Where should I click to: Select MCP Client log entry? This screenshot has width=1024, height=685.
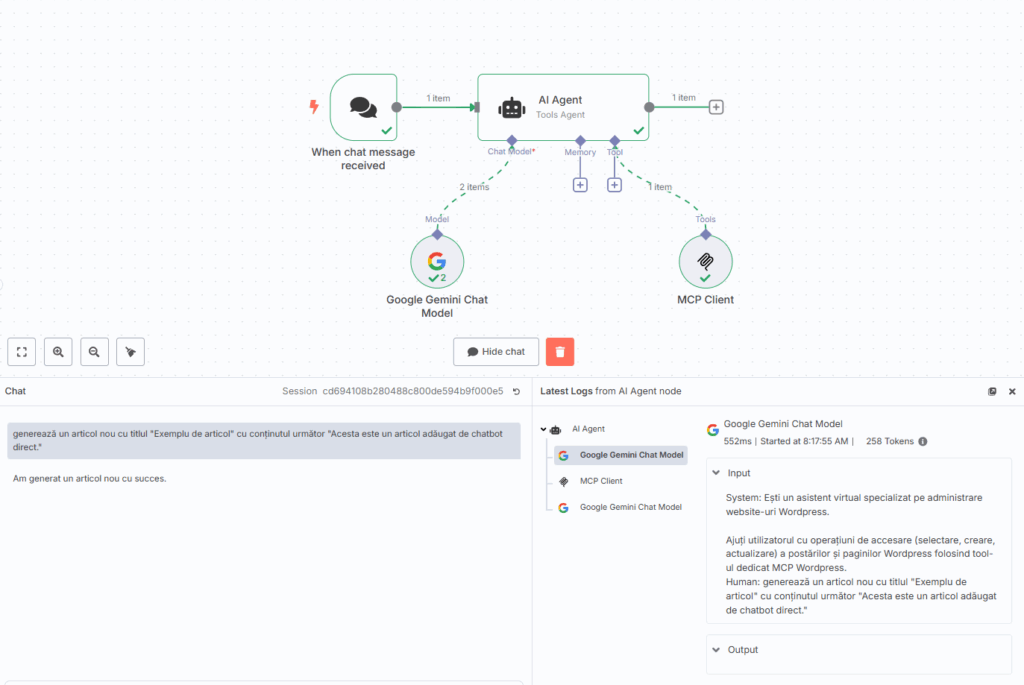pyautogui.click(x=601, y=481)
